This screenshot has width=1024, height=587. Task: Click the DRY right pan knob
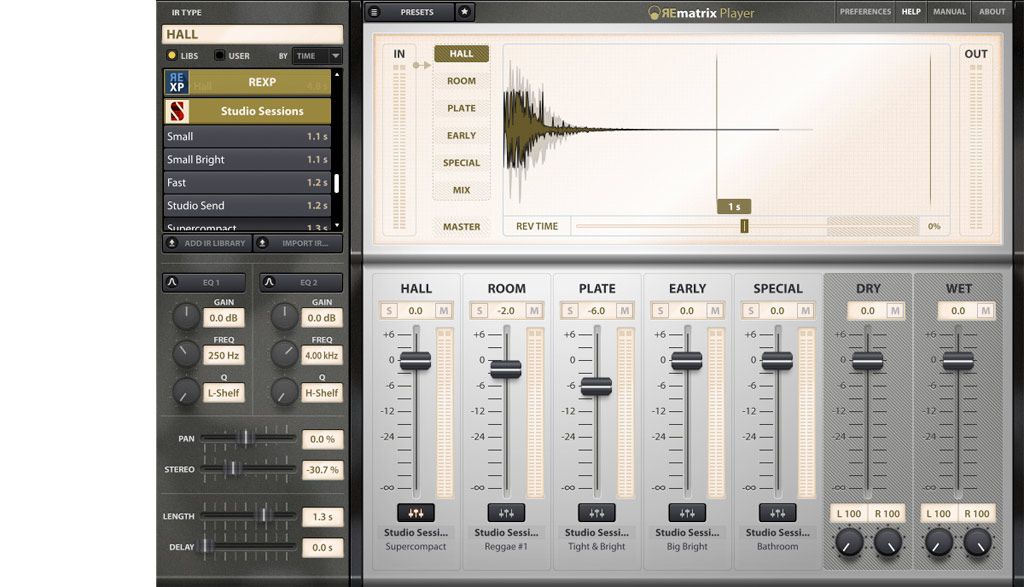(888, 542)
